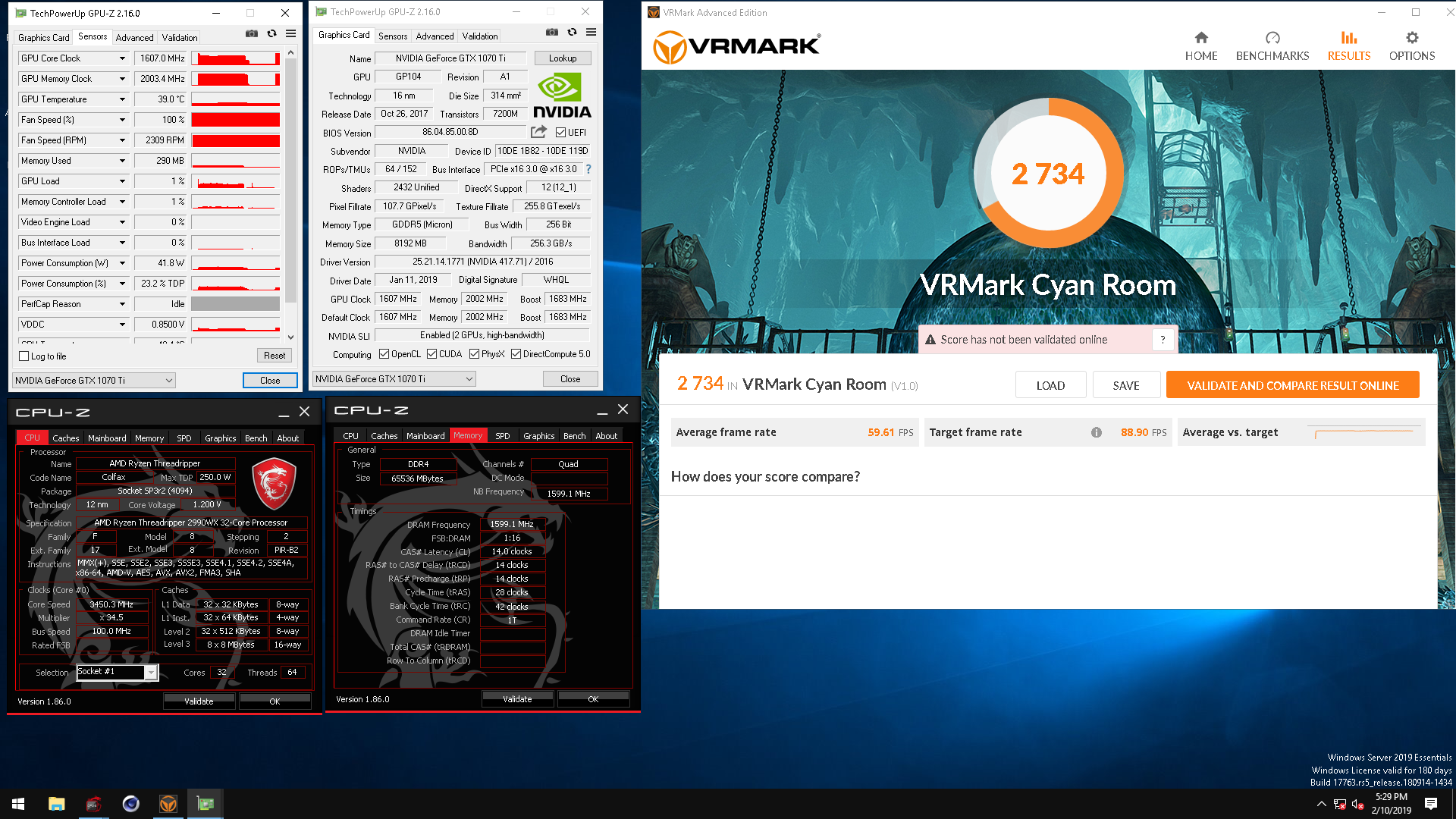Click SAVE button in VRMark
The image size is (1456, 819).
pos(1126,385)
